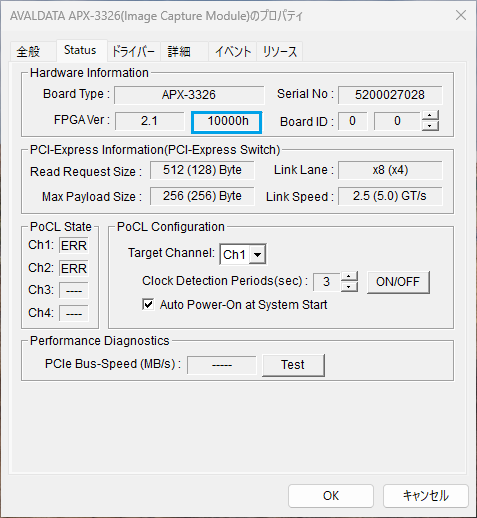Click the Link Speed 2.5 (5.0) GT/s value
Viewport: 477px width, 518px height.
pyautogui.click(x=390, y=196)
